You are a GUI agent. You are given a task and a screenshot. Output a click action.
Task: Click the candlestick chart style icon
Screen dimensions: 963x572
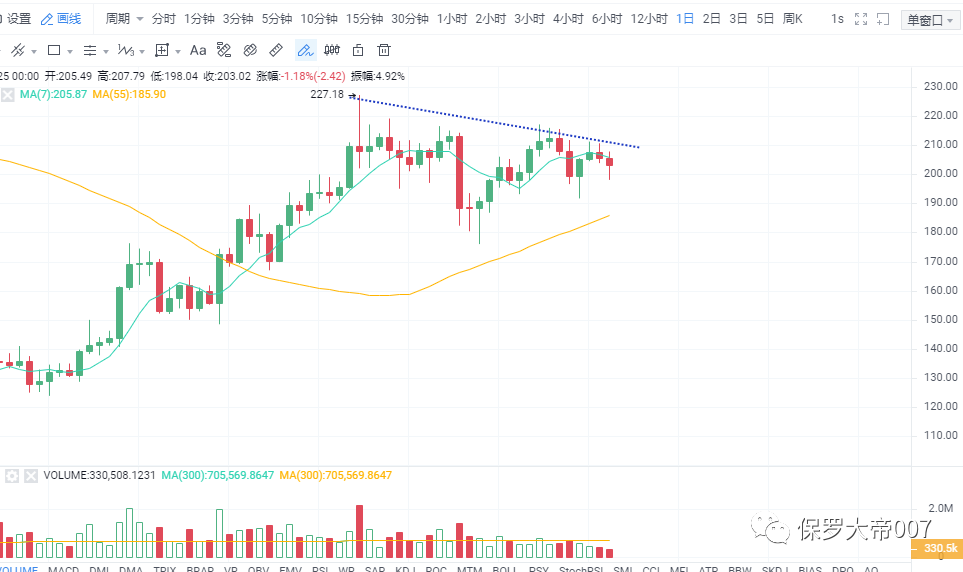[x=332, y=50]
